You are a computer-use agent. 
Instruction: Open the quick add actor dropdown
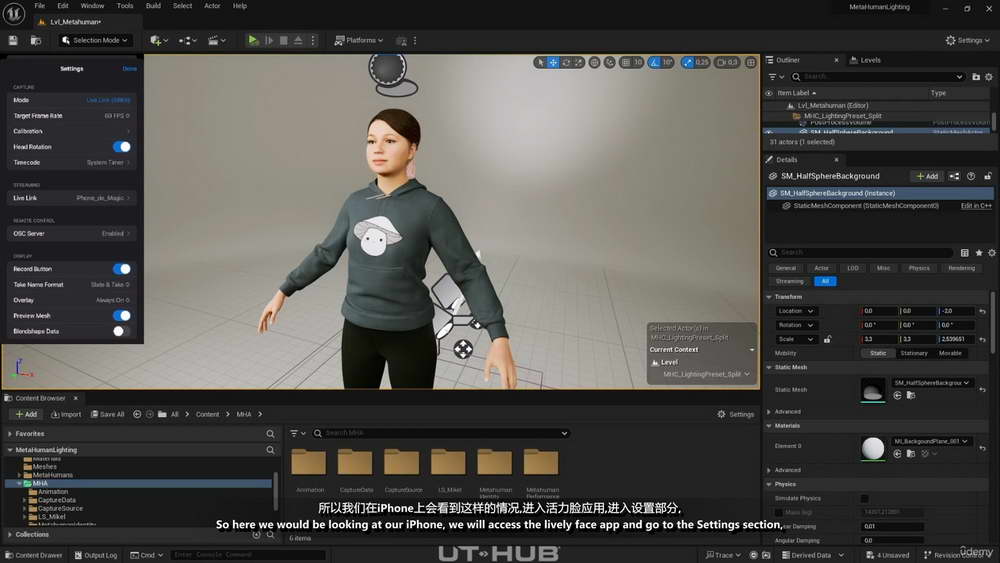click(158, 40)
